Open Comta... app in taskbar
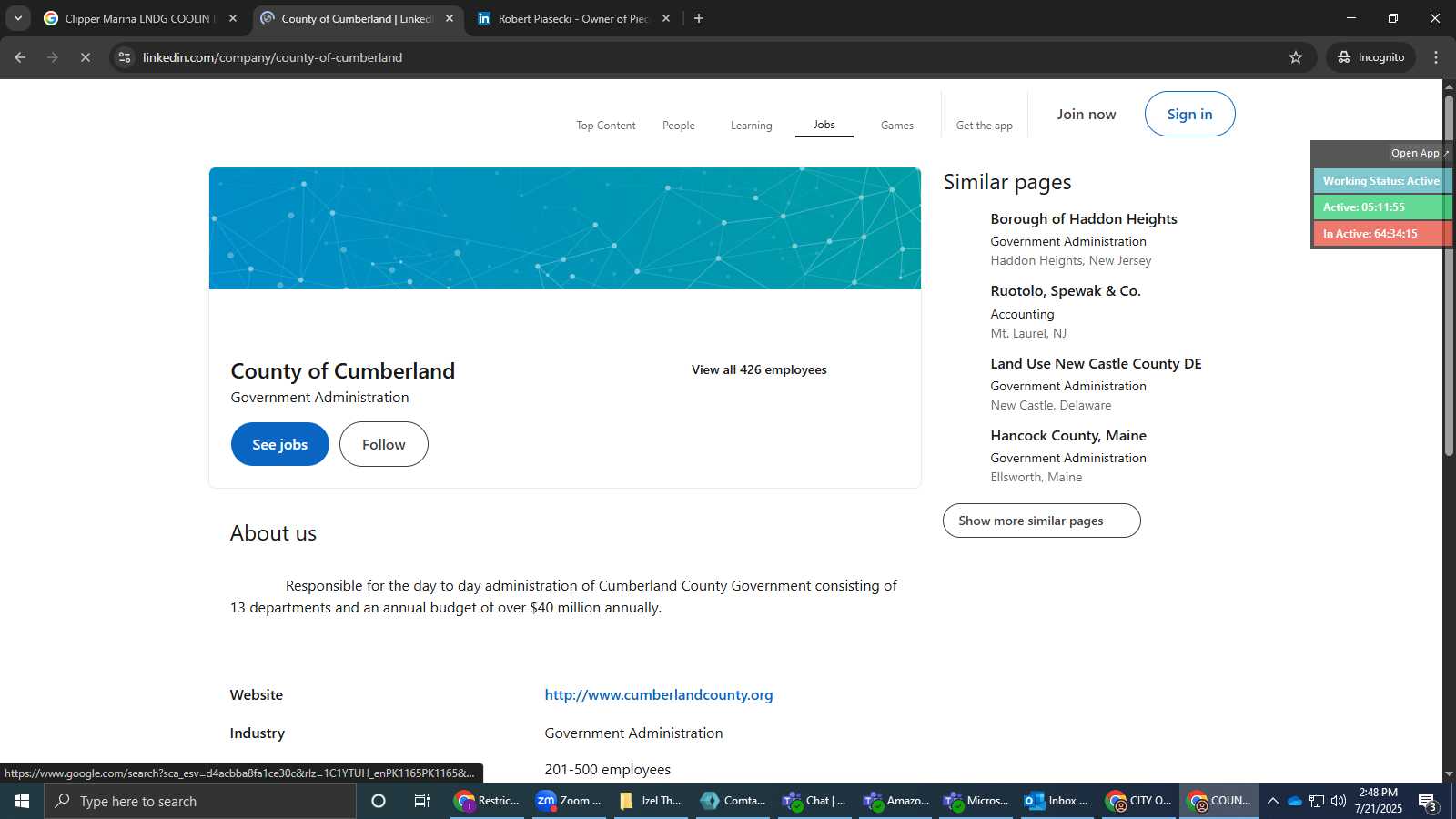 pos(733,801)
